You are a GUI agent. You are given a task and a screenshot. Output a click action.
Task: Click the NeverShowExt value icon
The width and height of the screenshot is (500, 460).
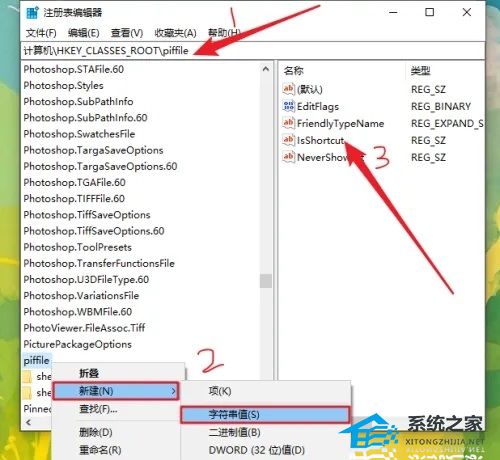[288, 157]
